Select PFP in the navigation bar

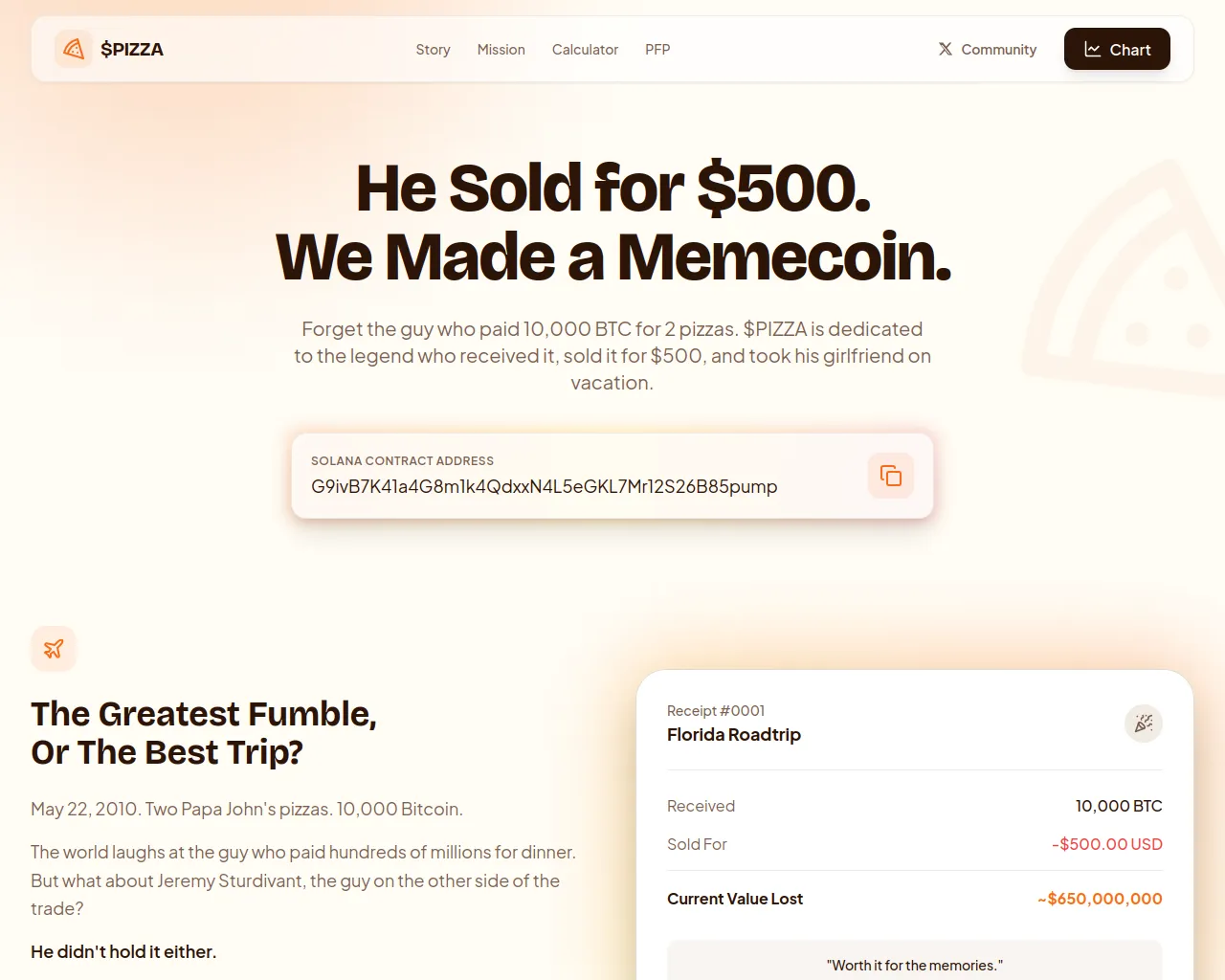point(657,50)
